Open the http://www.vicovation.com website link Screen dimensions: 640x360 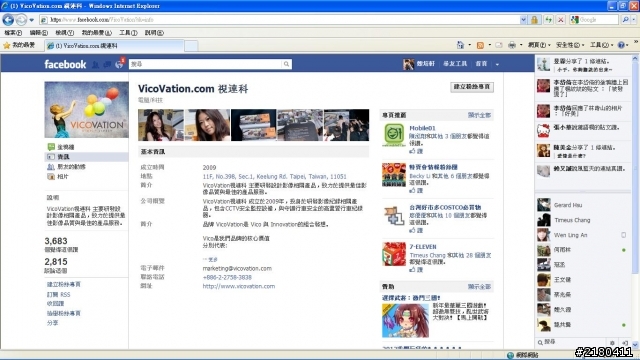[x=239, y=286]
